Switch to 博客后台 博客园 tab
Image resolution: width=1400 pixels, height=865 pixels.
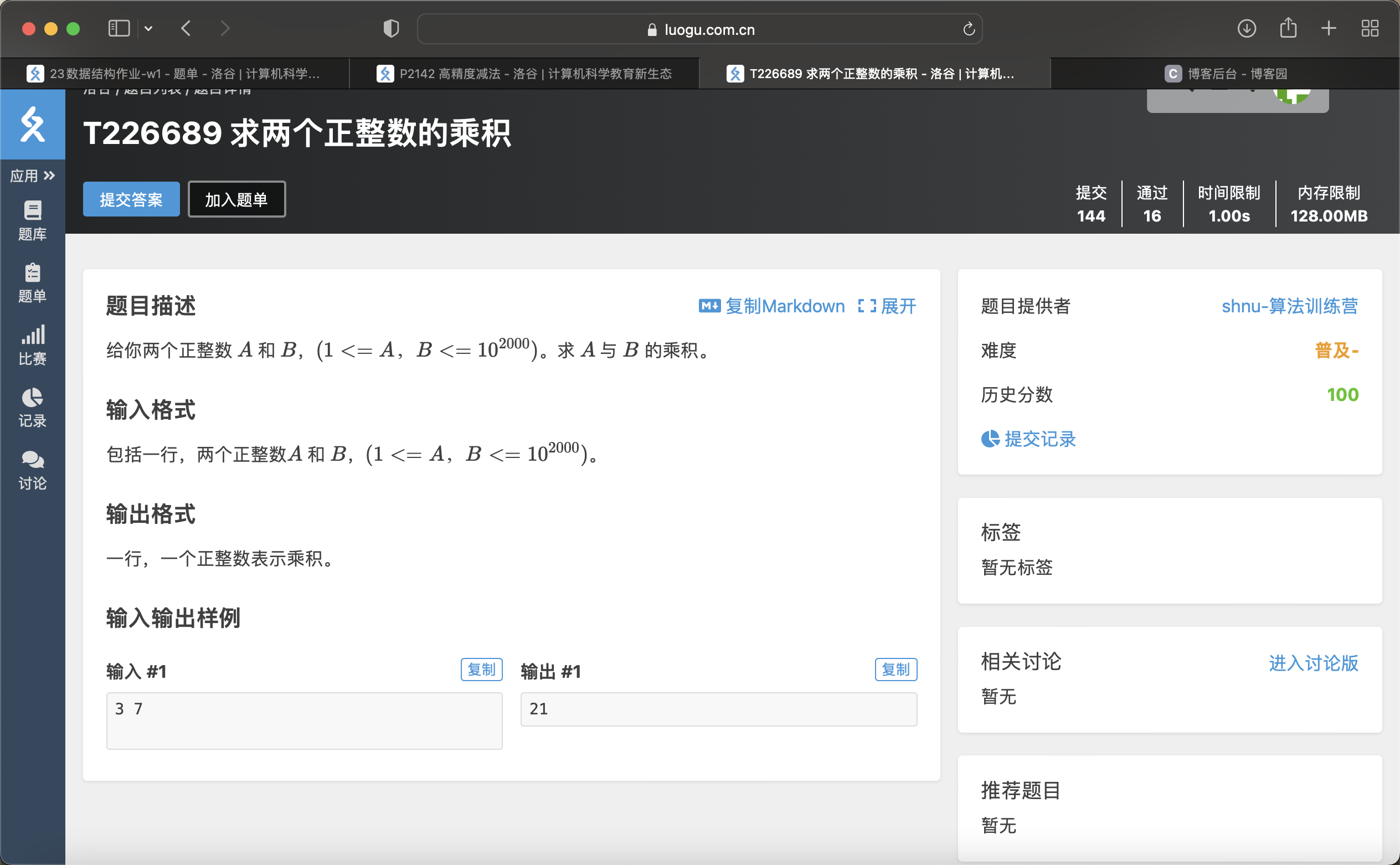click(1226, 74)
